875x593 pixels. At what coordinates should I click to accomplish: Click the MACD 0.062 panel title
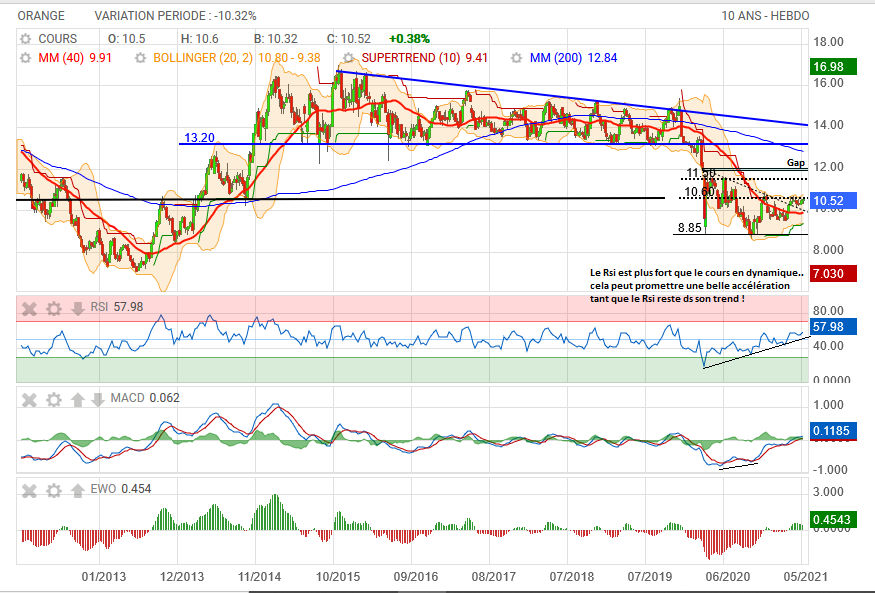coord(145,398)
